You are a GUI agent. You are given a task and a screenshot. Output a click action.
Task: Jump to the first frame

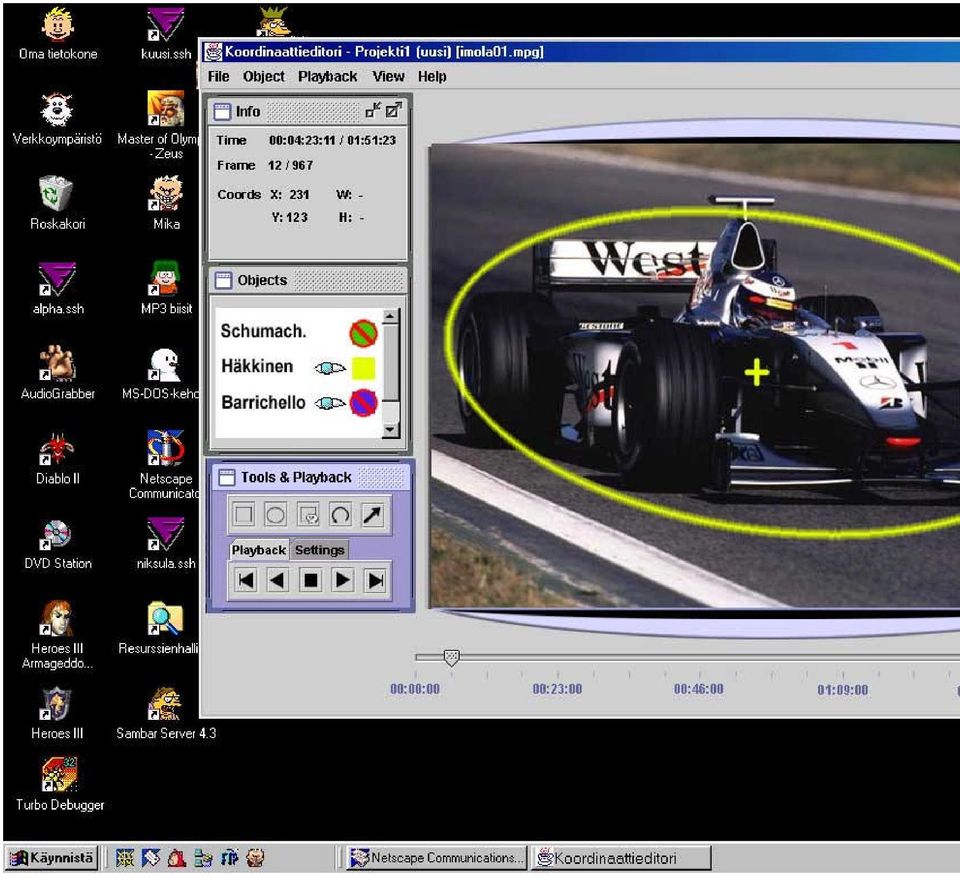[246, 580]
